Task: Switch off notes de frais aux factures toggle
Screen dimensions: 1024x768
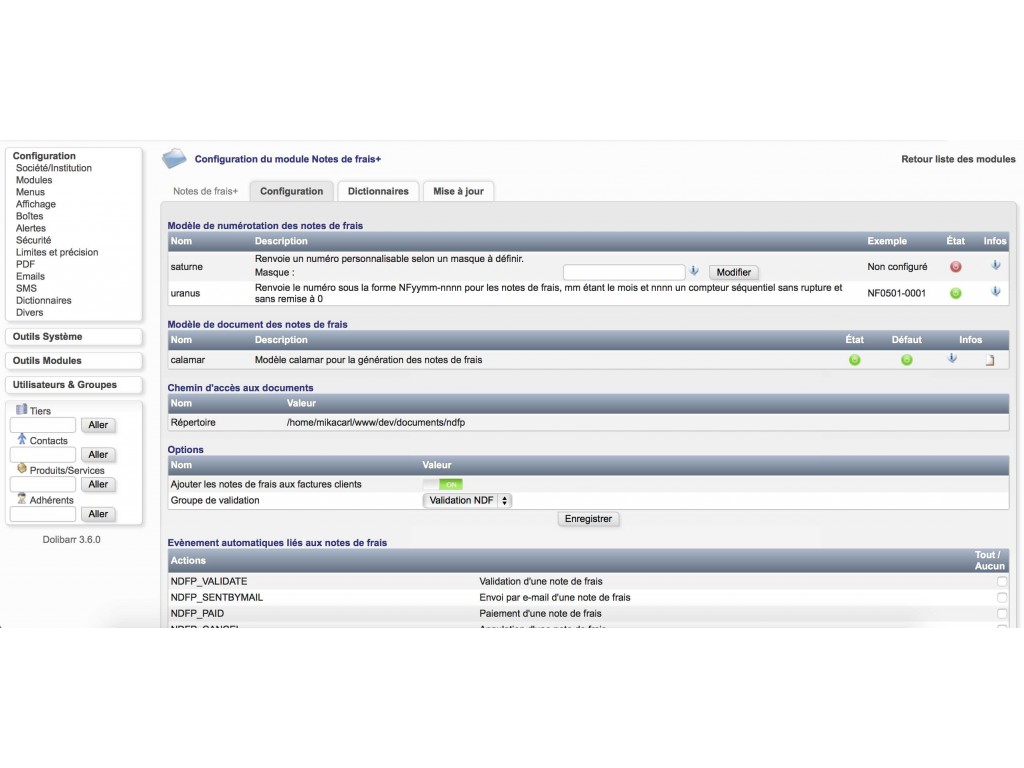Action: tap(443, 485)
